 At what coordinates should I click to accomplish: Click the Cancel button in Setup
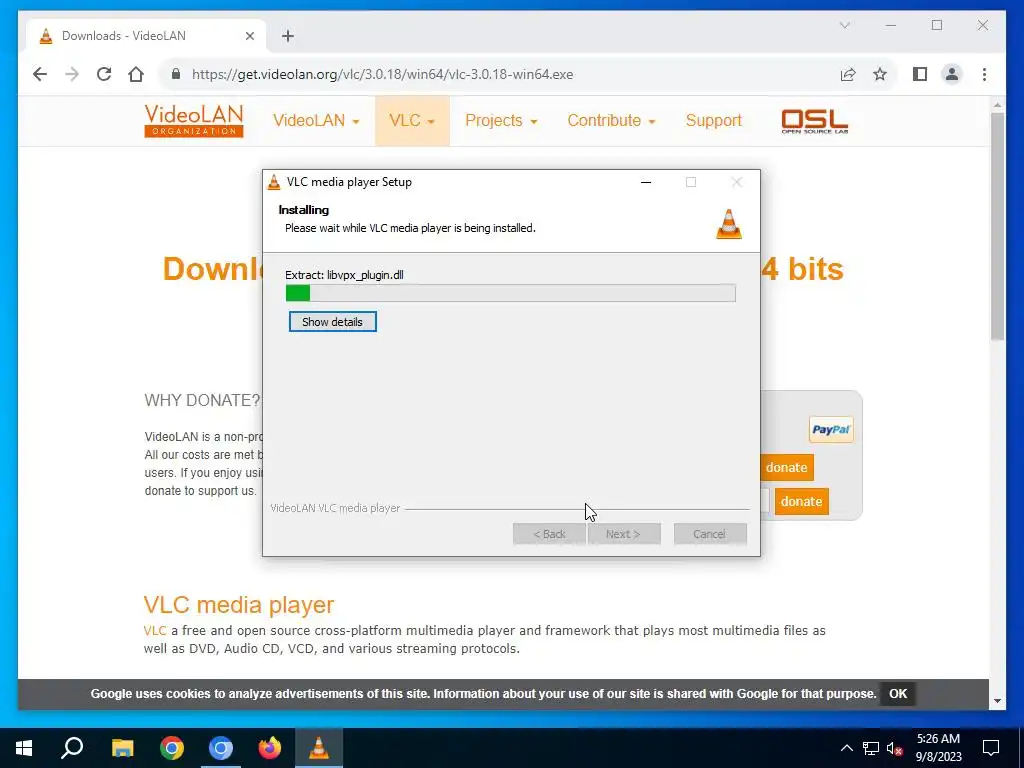[710, 534]
